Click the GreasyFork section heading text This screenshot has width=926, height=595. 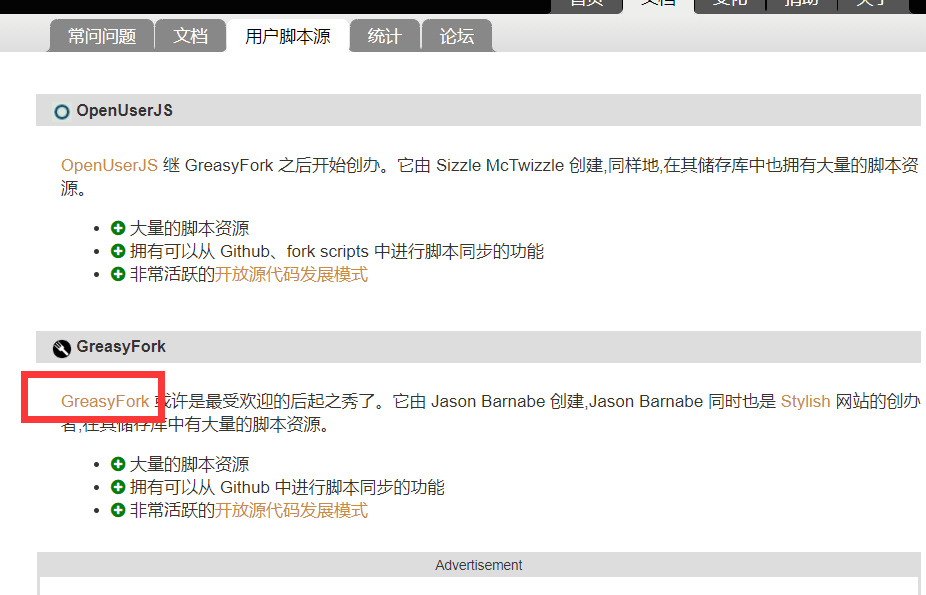click(x=121, y=346)
